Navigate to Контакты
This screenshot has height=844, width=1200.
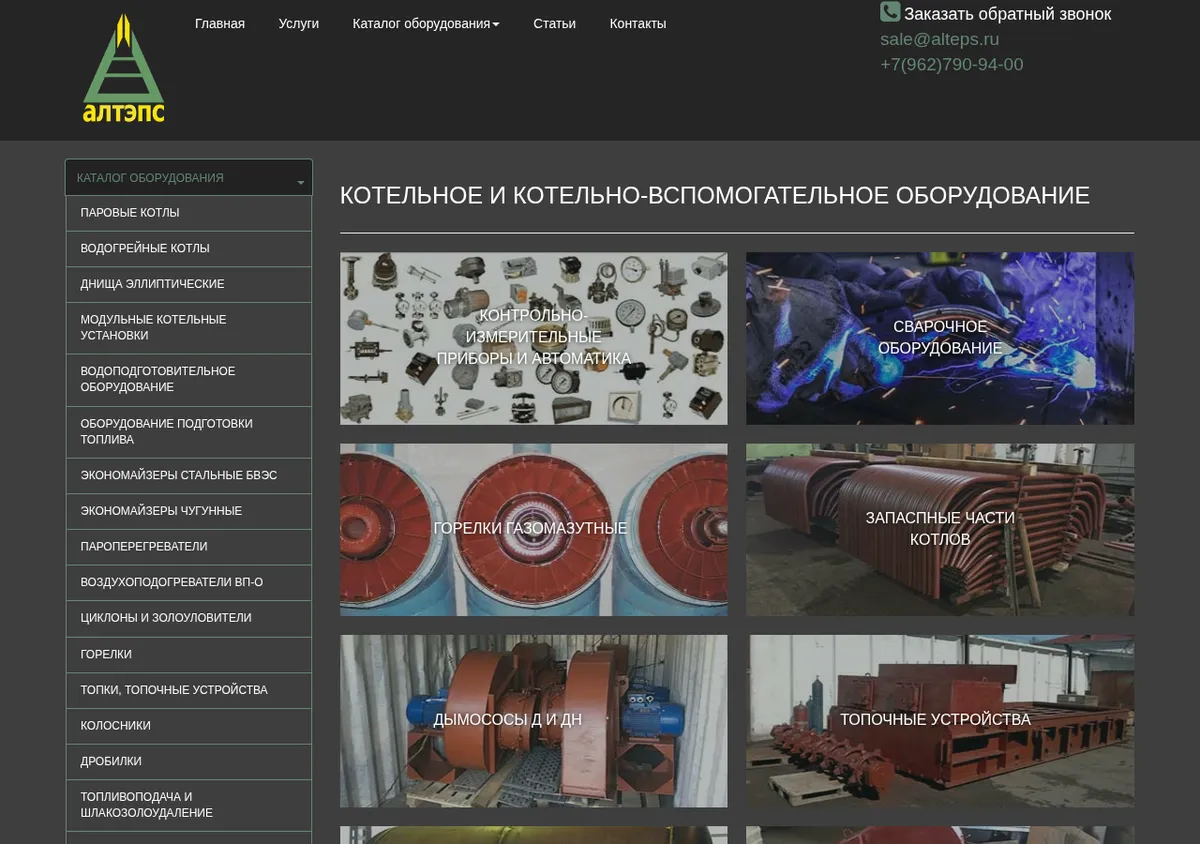tap(638, 24)
